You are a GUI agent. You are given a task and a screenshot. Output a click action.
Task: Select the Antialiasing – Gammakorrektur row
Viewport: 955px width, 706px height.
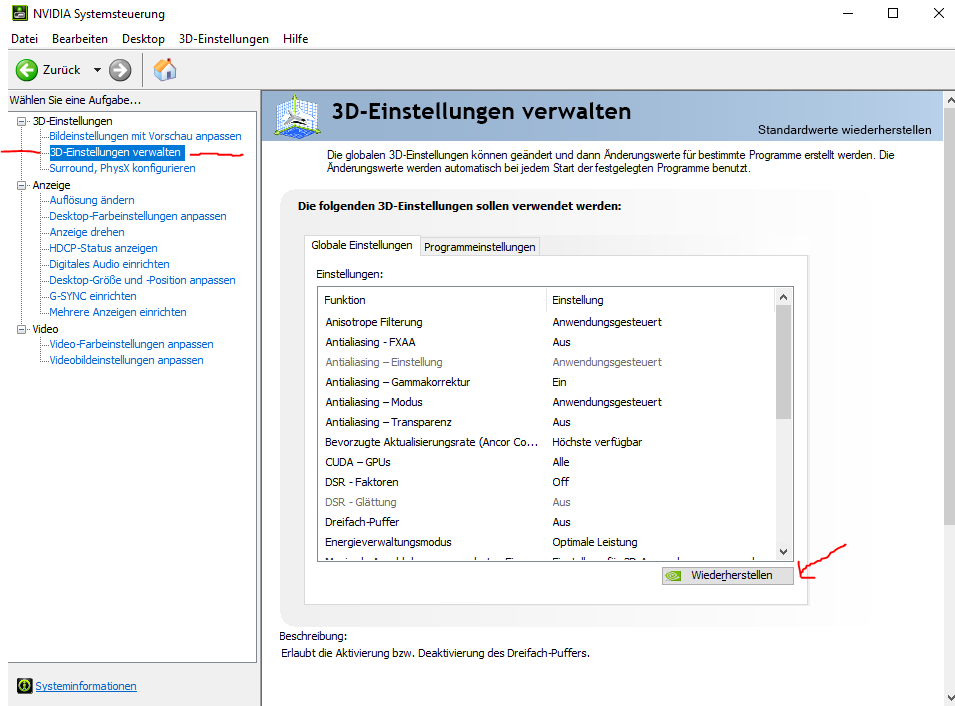[547, 382]
